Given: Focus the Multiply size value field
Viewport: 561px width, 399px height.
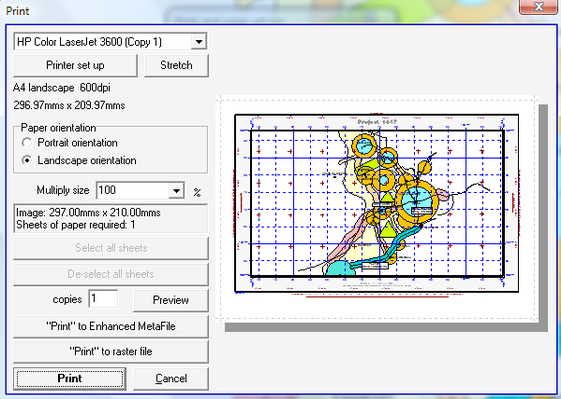Looking at the screenshot, I should (x=133, y=190).
